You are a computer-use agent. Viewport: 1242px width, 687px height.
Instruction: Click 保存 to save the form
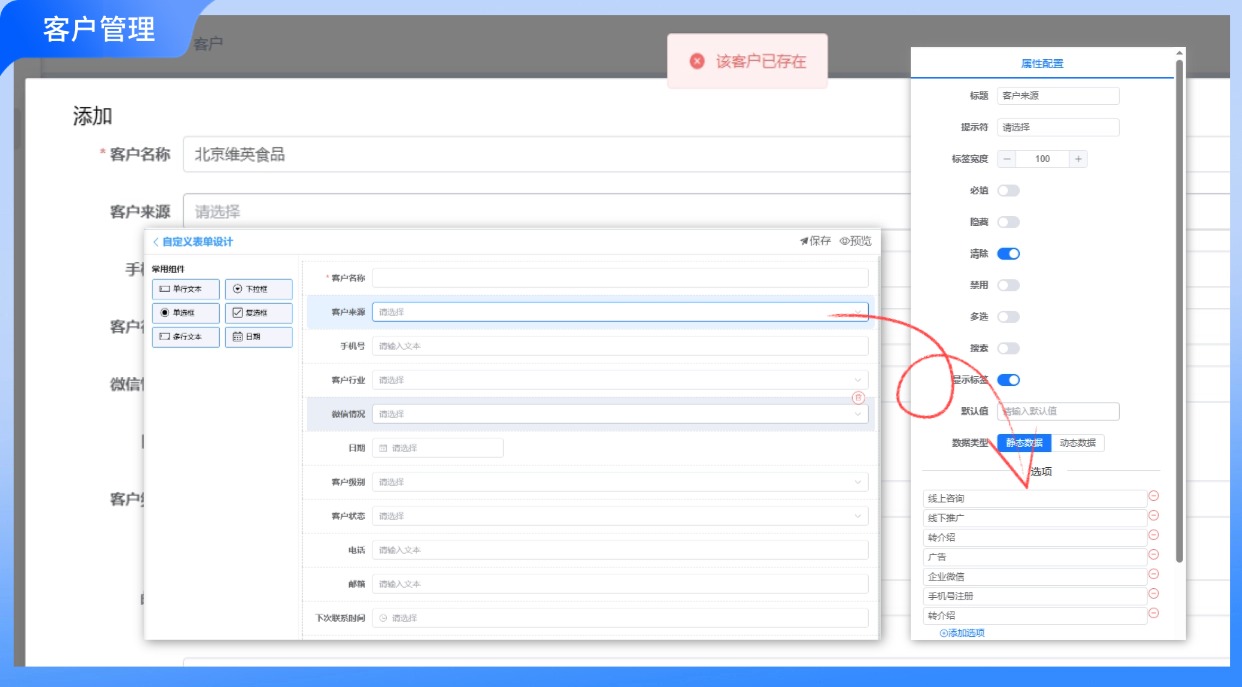[x=815, y=241]
